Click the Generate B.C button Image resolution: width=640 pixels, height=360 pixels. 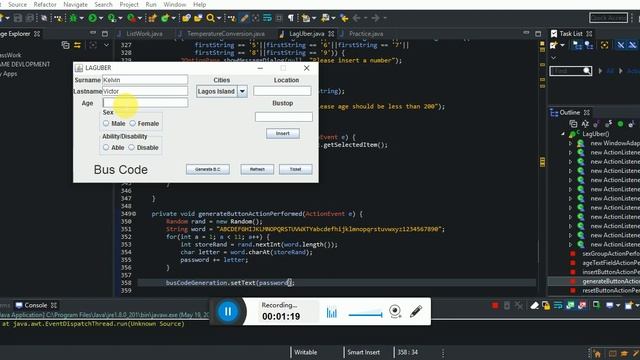click(x=208, y=169)
